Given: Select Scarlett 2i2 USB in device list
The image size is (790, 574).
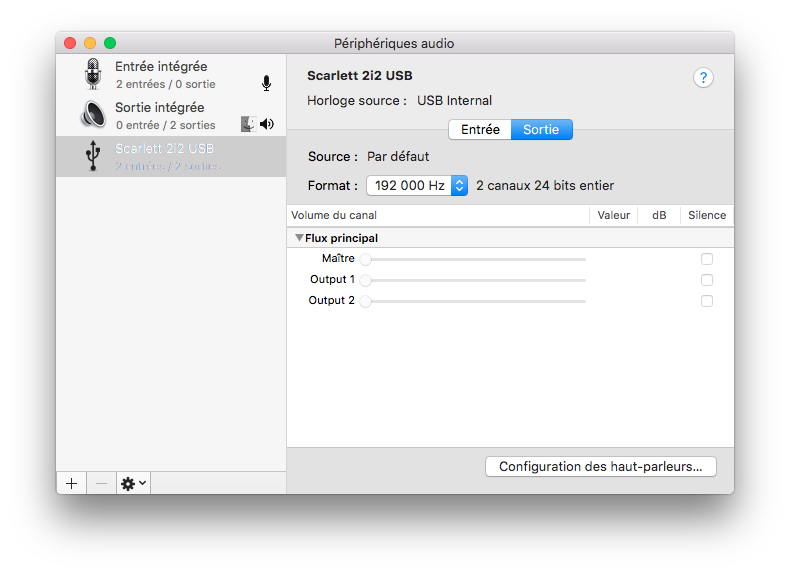Looking at the screenshot, I should click(x=171, y=156).
